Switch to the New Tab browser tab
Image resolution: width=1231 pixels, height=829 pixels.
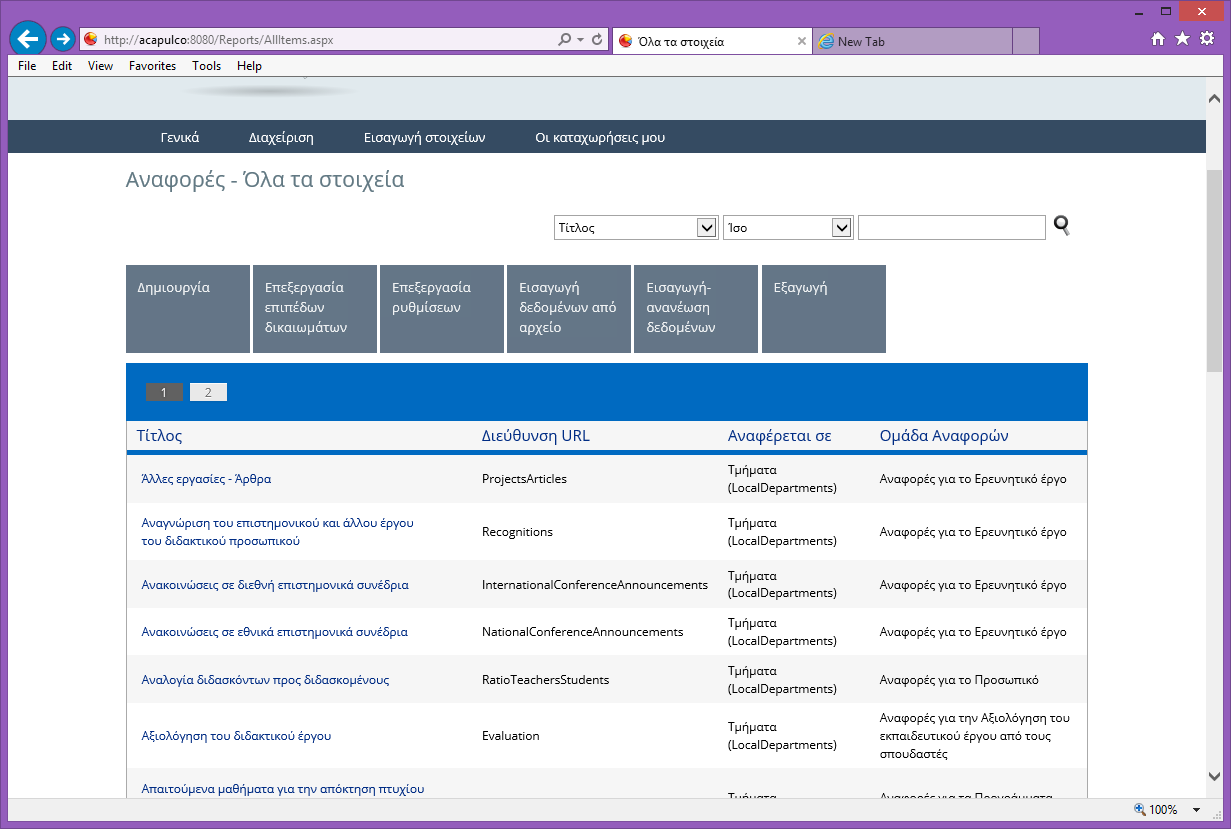pyautogui.click(x=911, y=41)
